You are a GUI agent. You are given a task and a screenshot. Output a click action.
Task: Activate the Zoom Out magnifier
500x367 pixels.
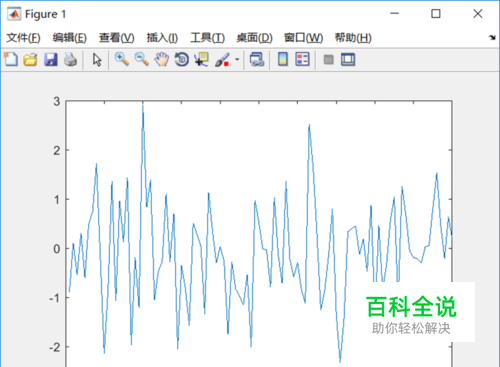pyautogui.click(x=142, y=59)
